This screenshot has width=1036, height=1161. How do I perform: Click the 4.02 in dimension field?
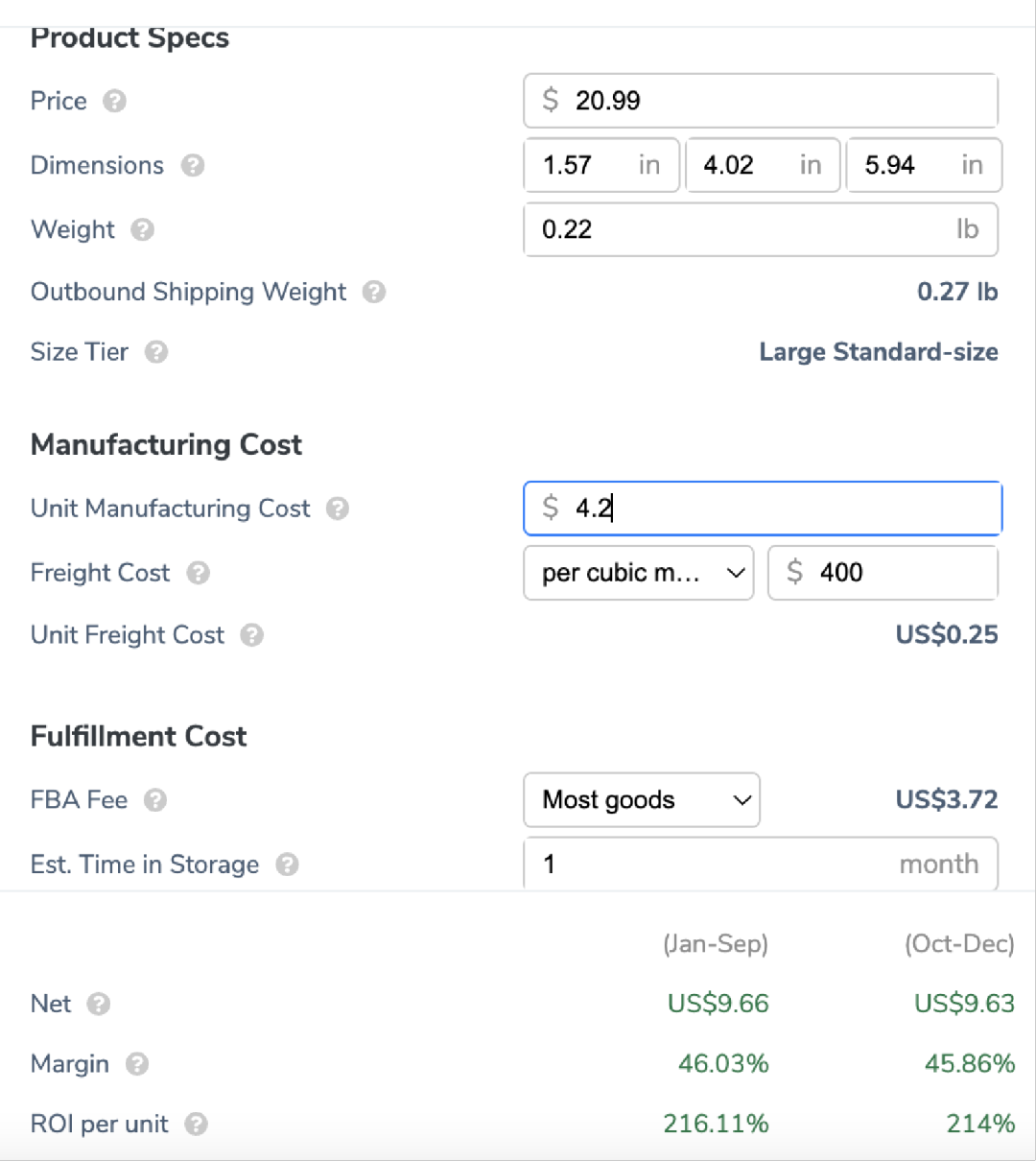coord(763,165)
